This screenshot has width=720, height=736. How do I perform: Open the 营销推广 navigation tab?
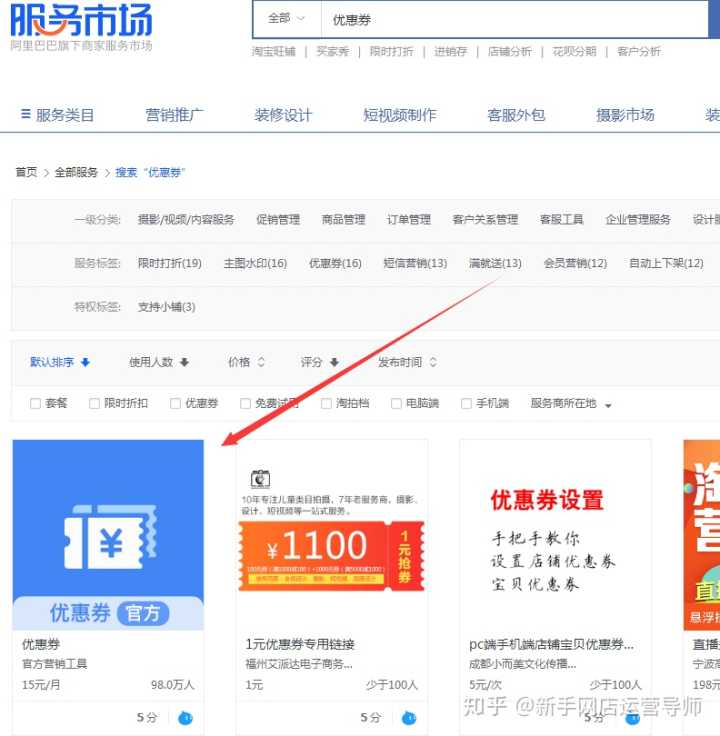click(x=174, y=115)
